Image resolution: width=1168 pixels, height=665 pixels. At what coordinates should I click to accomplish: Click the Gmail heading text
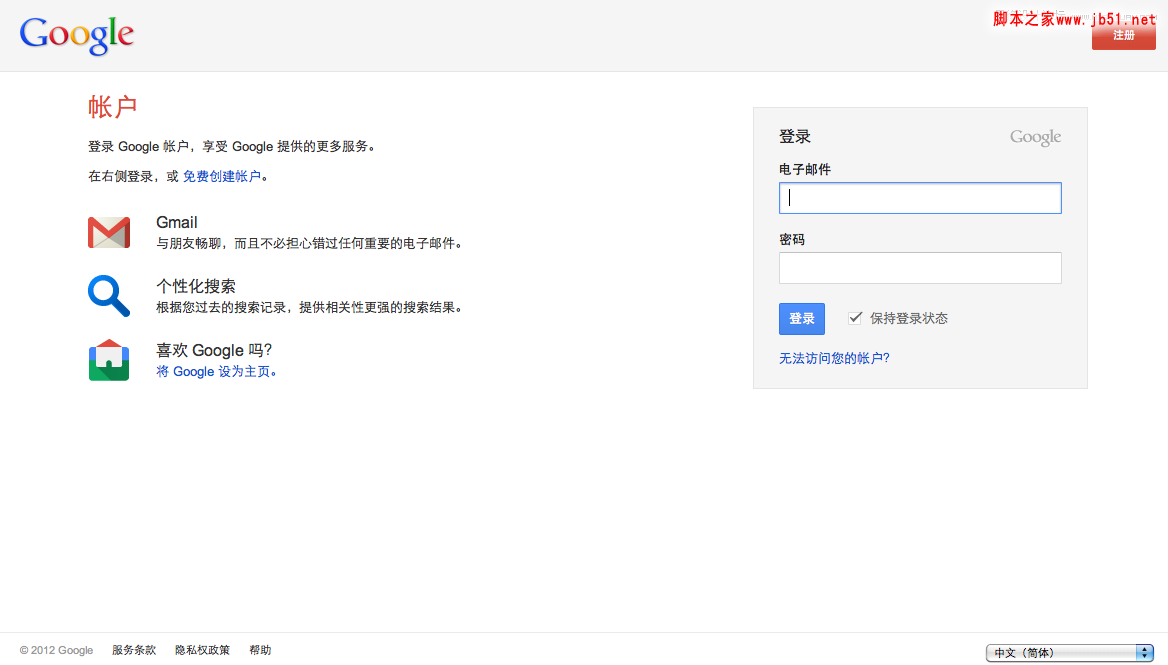tap(177, 223)
